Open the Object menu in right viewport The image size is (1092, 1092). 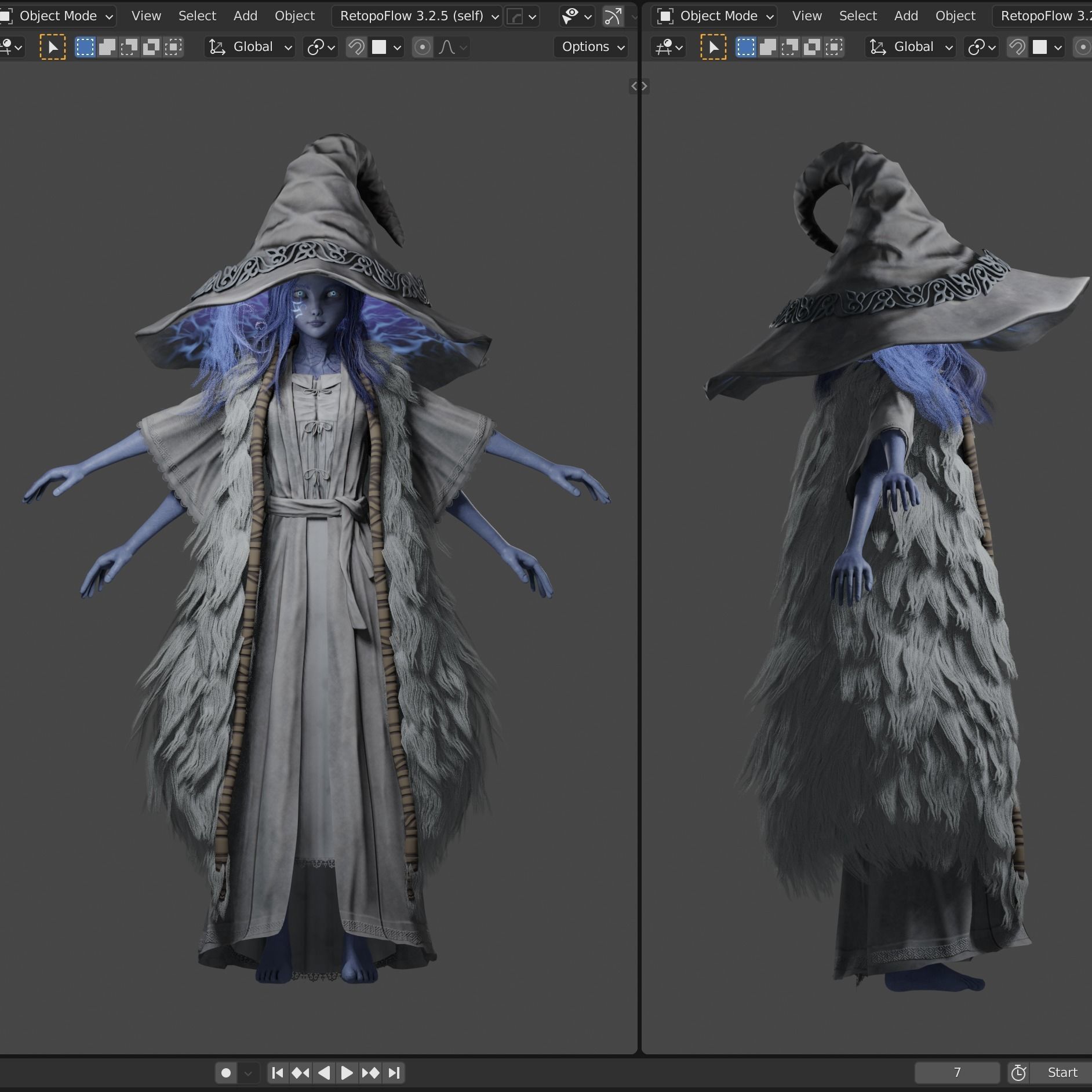[x=955, y=16]
